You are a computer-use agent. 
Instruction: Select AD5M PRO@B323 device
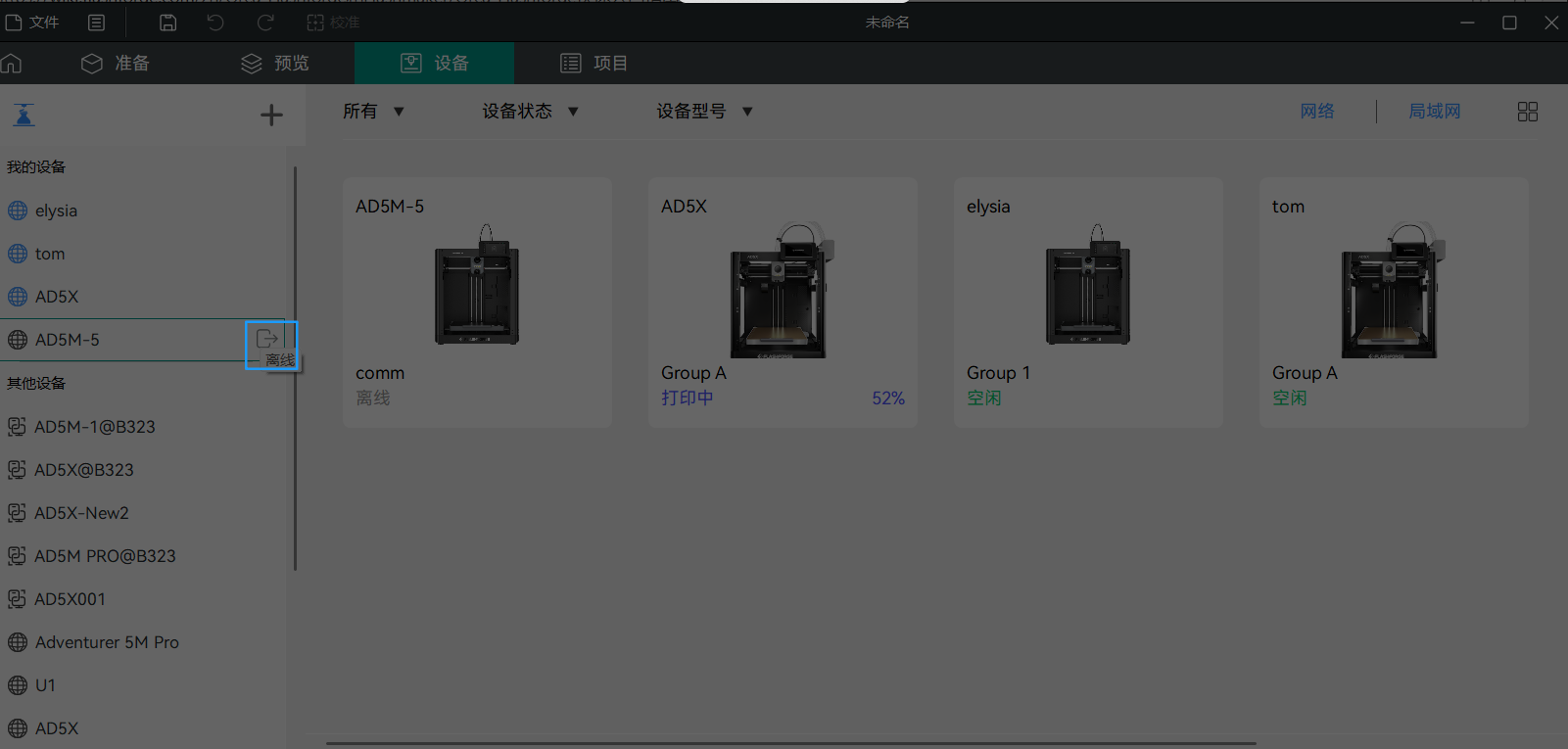143,556
